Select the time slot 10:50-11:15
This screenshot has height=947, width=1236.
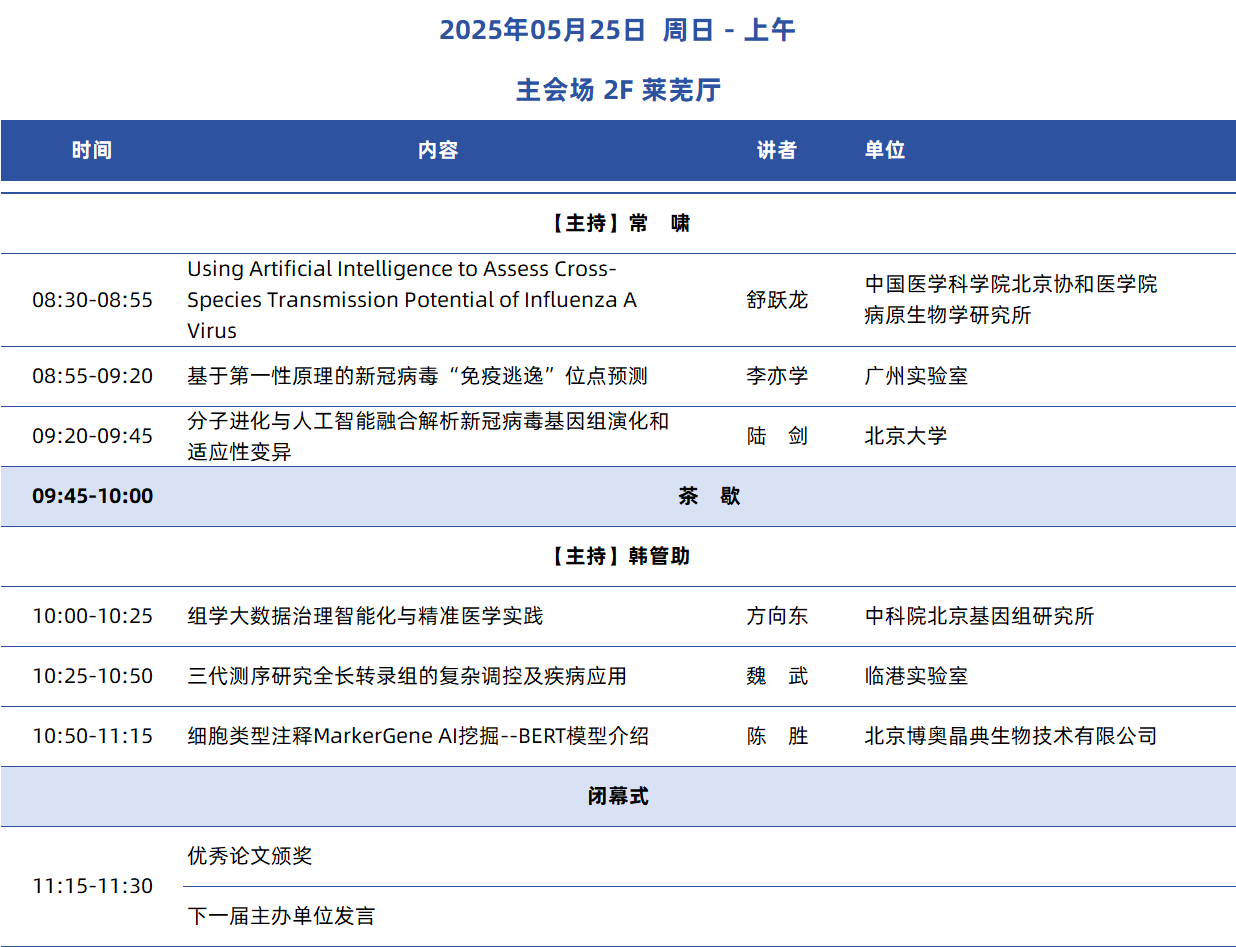pos(93,736)
